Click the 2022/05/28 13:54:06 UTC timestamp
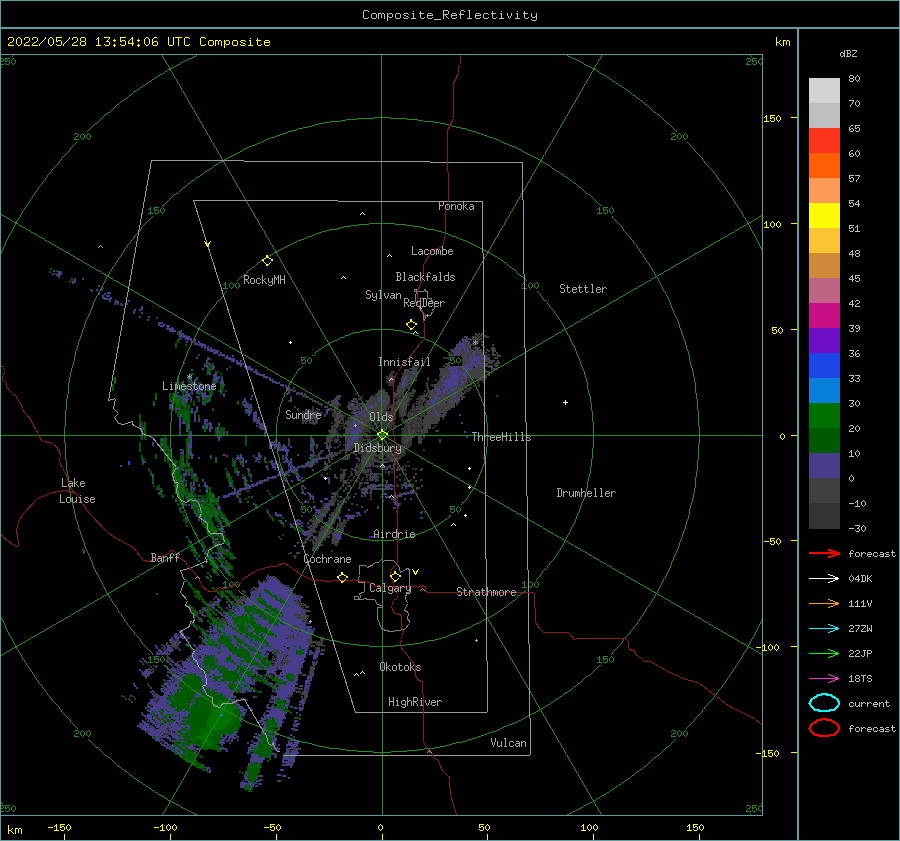Viewport: 900px width, 841px height. [99, 42]
